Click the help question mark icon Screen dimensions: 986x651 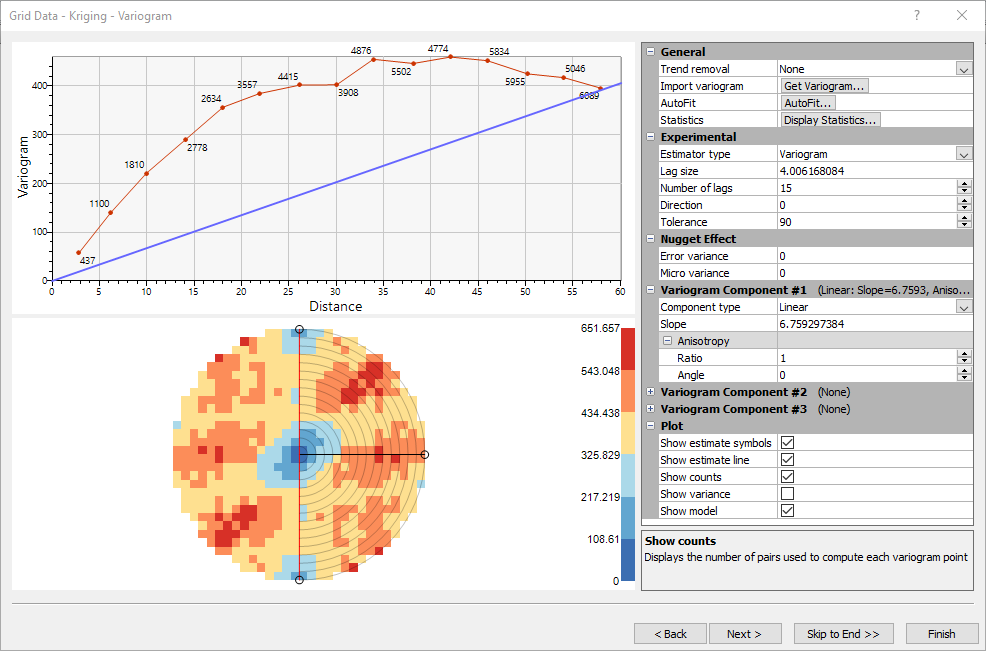pos(917,16)
